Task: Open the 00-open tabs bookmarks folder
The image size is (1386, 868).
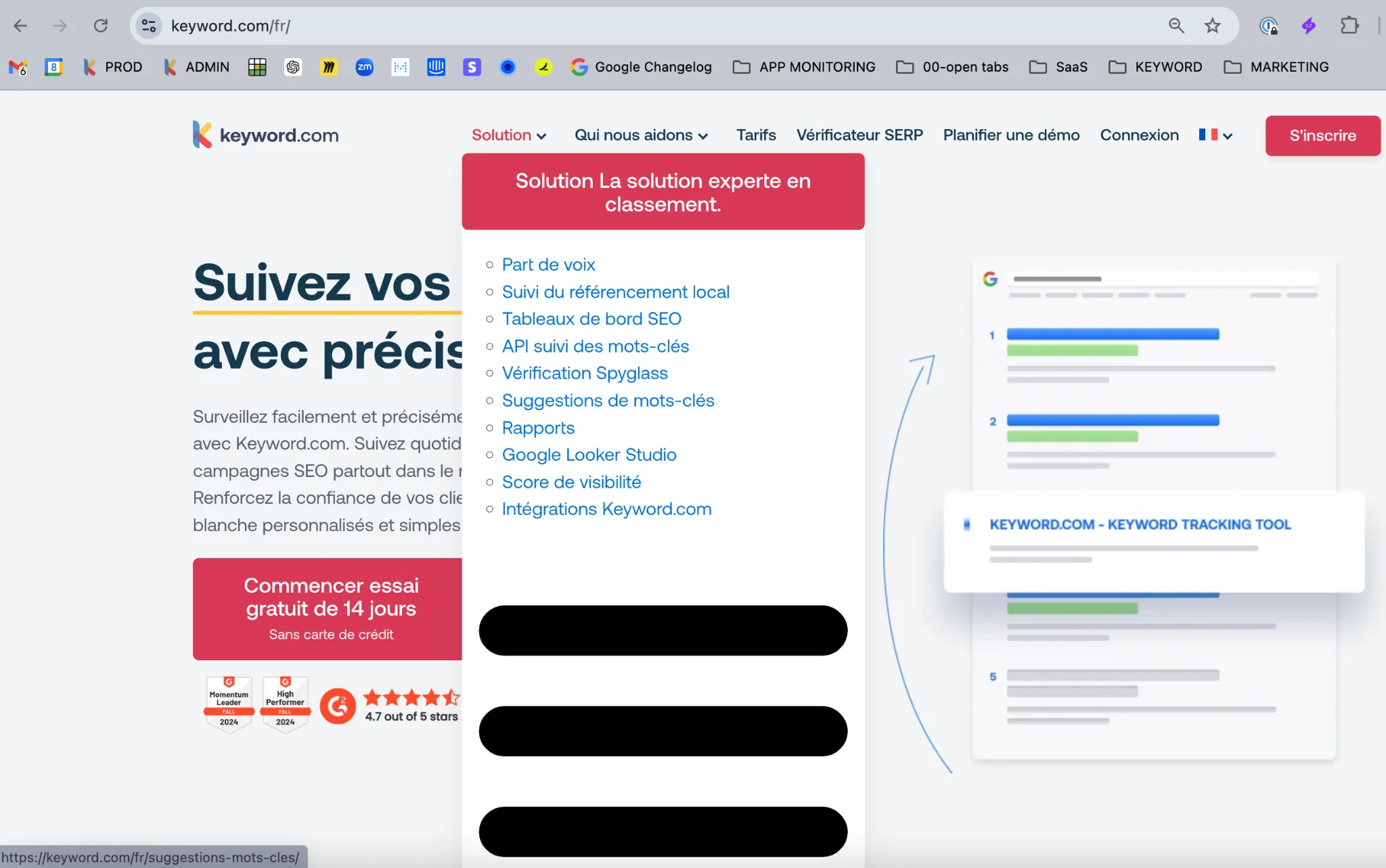Action: tap(952, 67)
